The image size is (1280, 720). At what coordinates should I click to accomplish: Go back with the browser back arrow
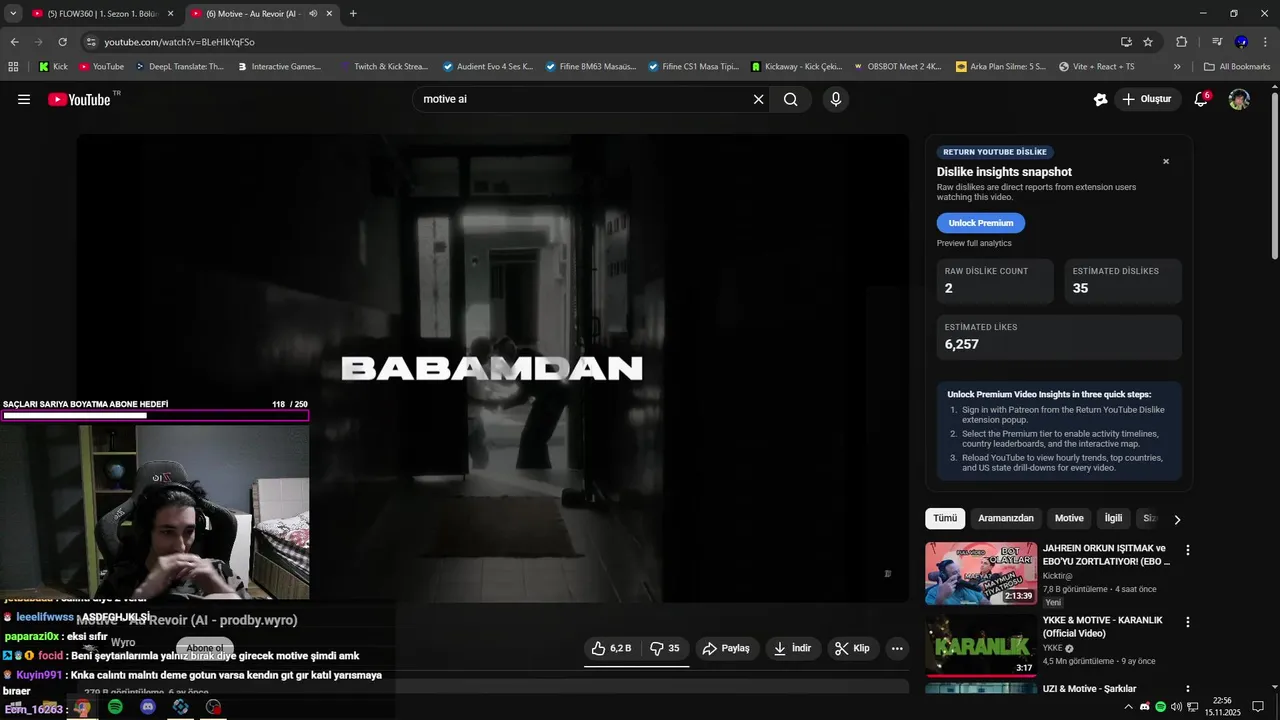tap(14, 42)
